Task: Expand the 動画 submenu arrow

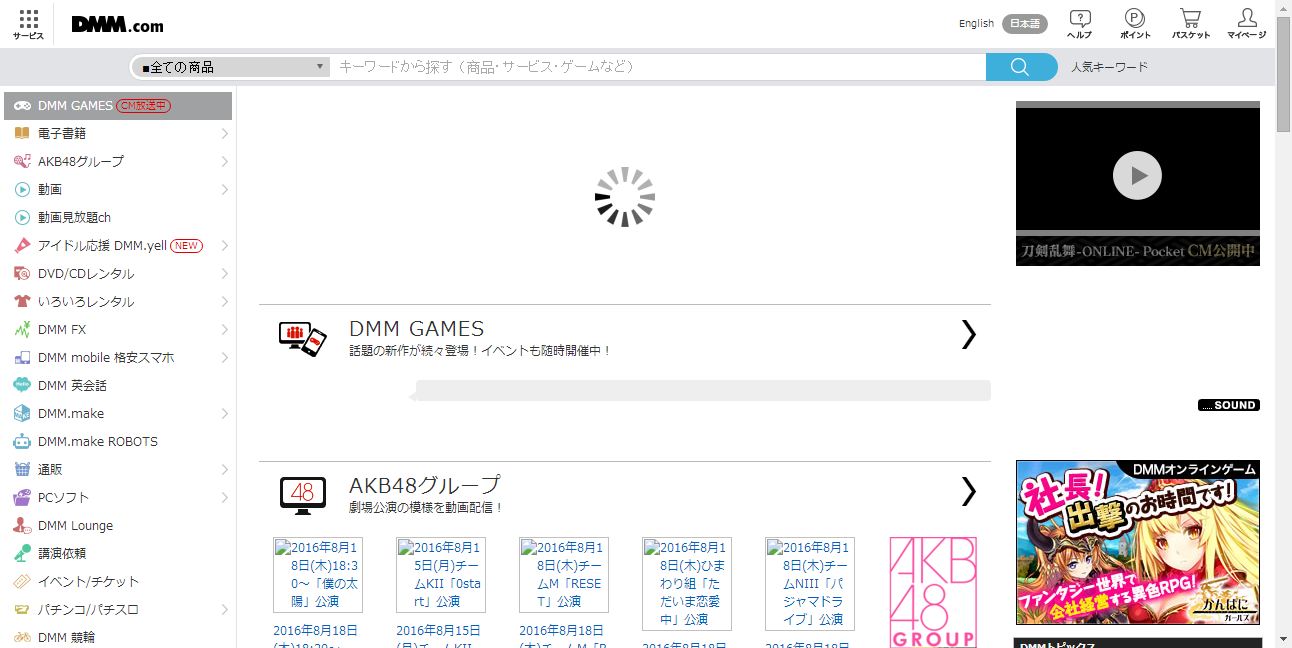Action: pos(224,189)
